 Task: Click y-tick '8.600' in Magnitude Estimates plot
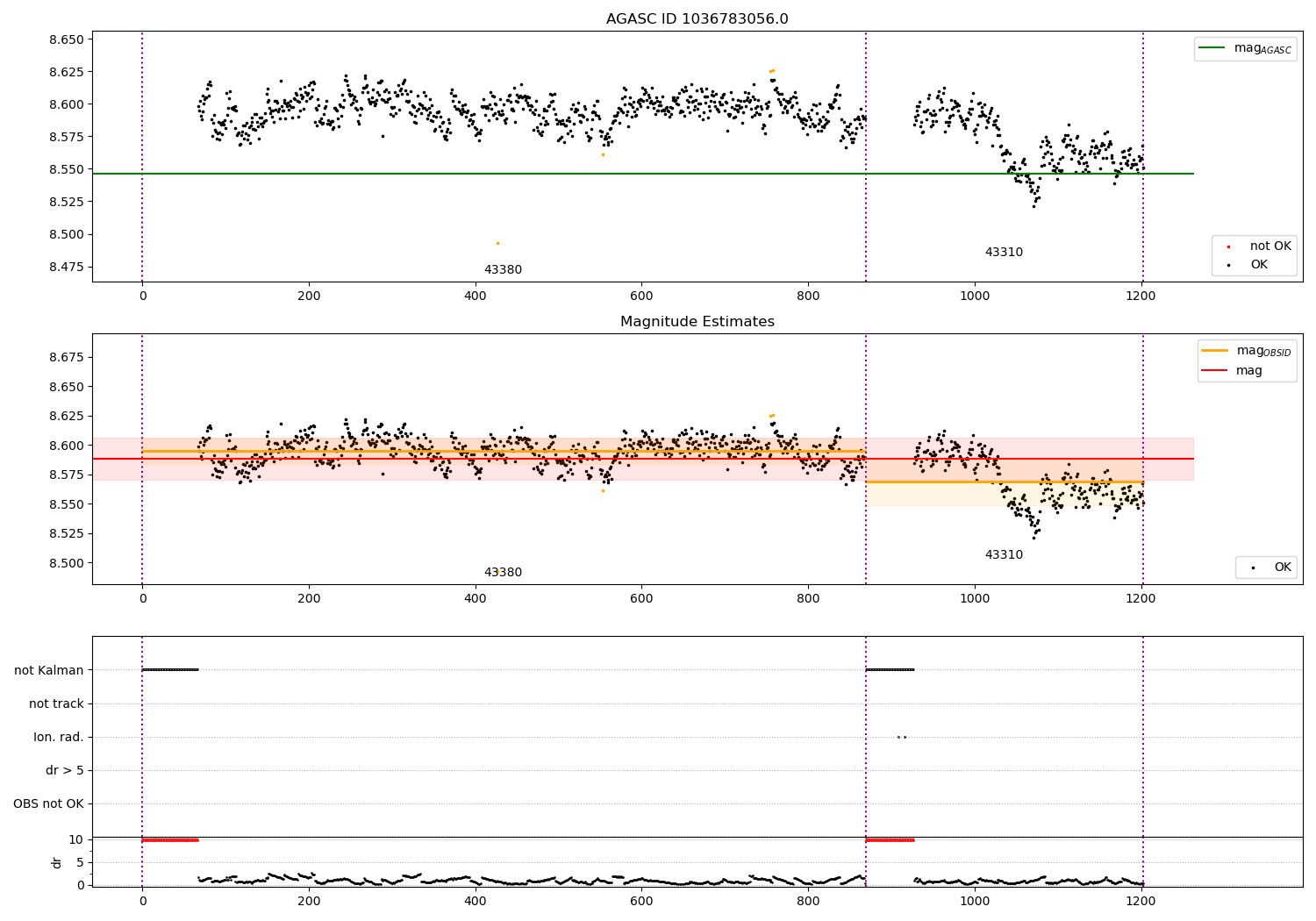(x=66, y=446)
